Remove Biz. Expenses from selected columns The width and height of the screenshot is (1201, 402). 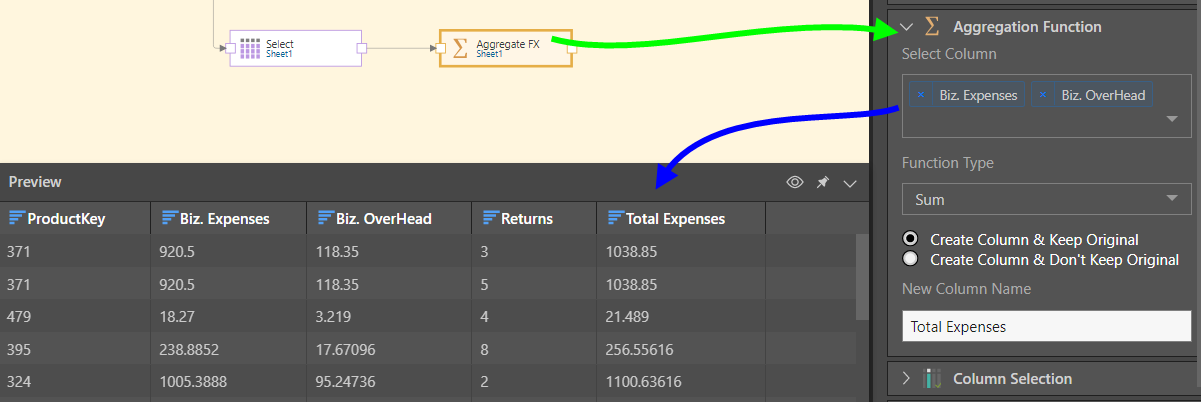click(920, 95)
